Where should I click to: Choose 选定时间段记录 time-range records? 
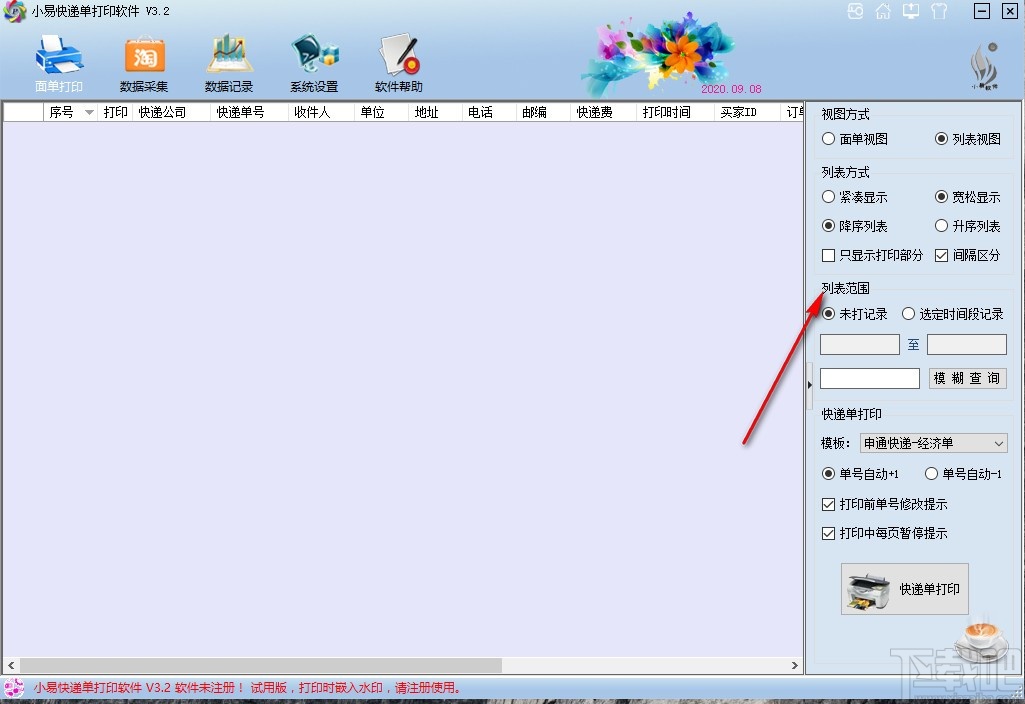coord(908,313)
